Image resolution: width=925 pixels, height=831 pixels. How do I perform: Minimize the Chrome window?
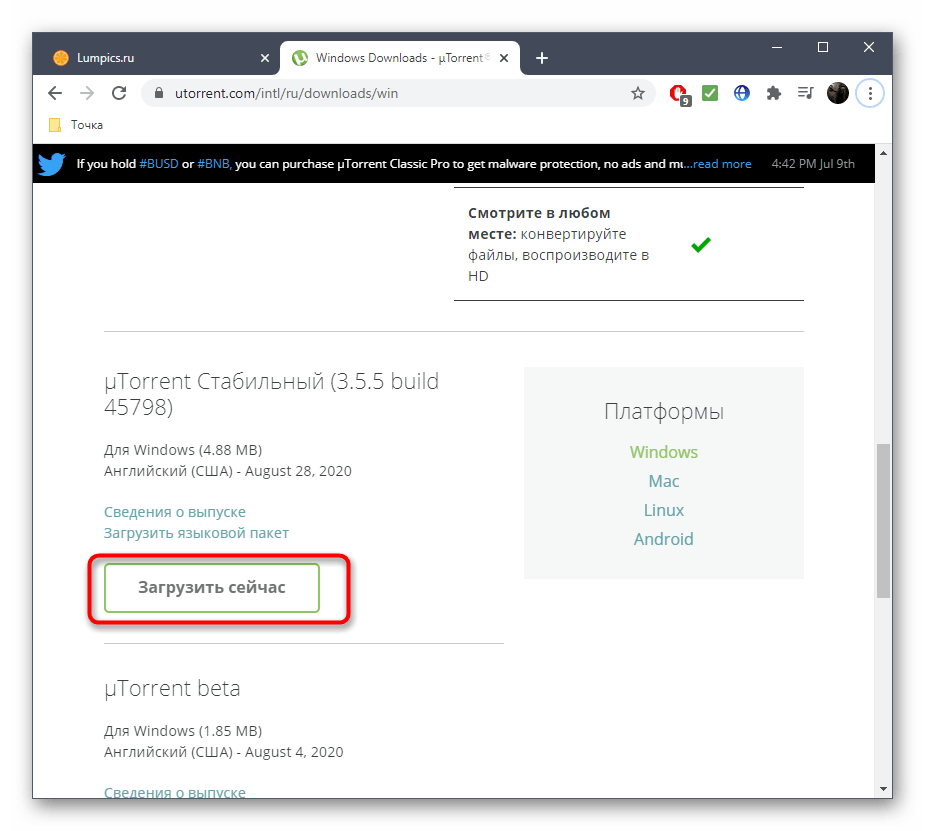(777, 47)
